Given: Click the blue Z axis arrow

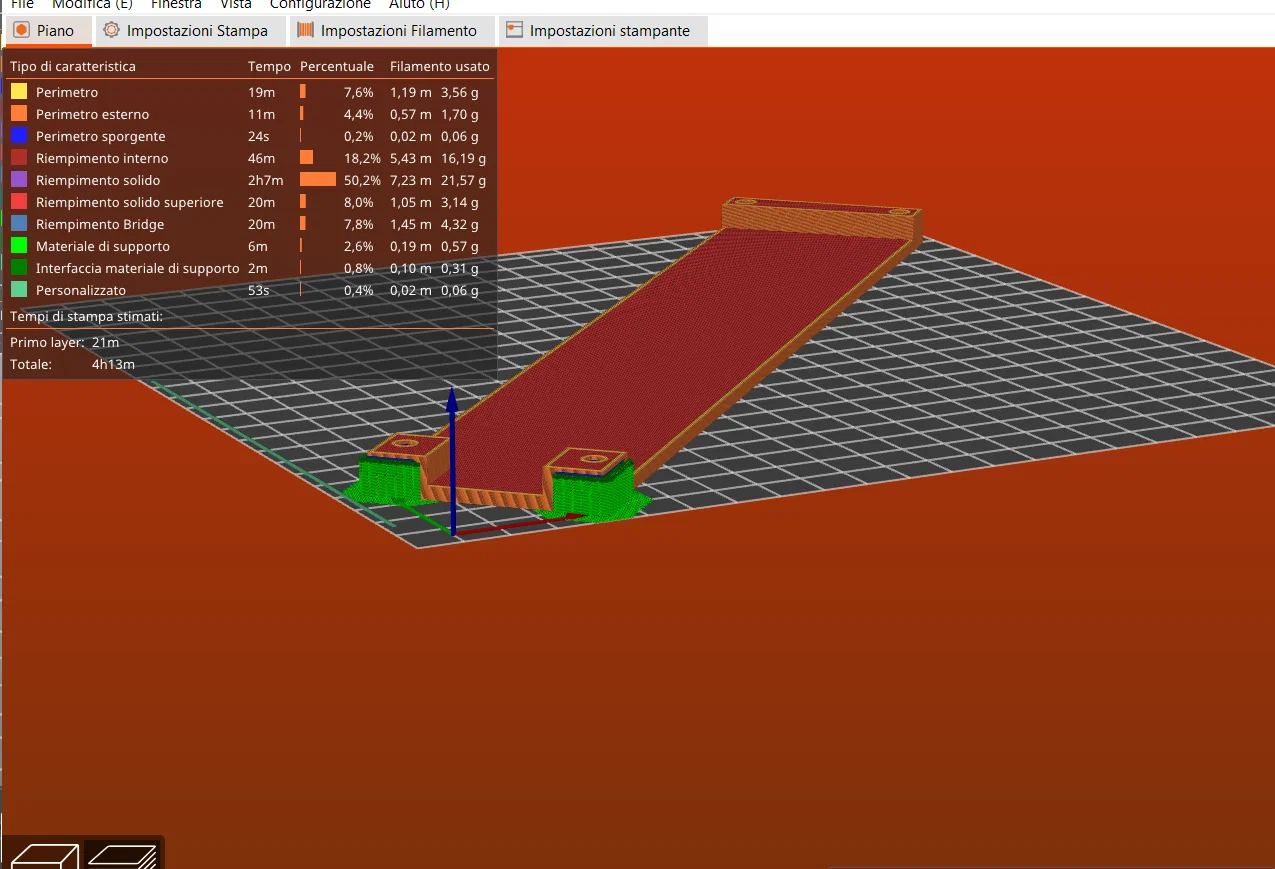Looking at the screenshot, I should (x=452, y=462).
